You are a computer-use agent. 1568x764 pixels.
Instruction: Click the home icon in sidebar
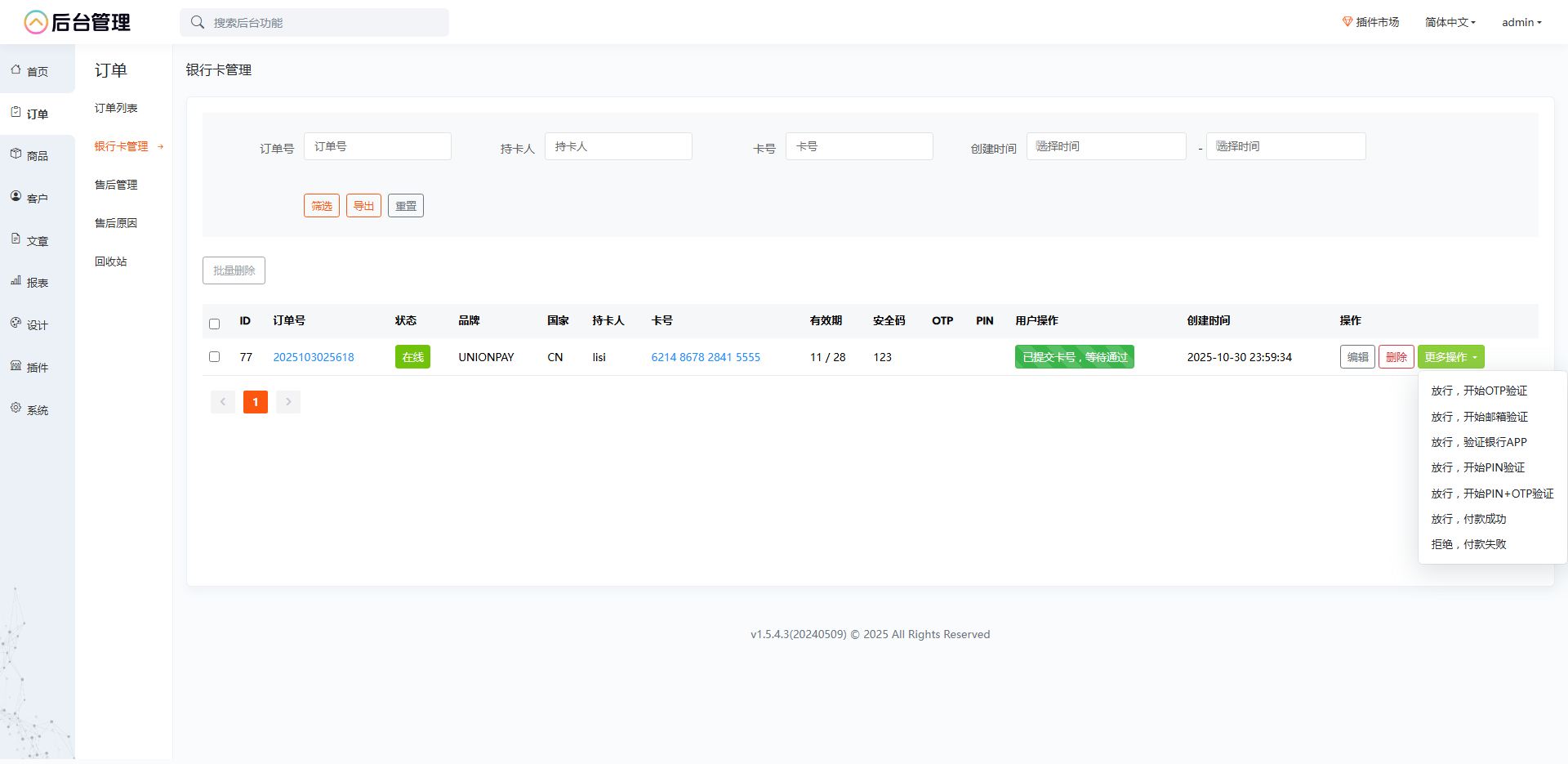(x=16, y=70)
